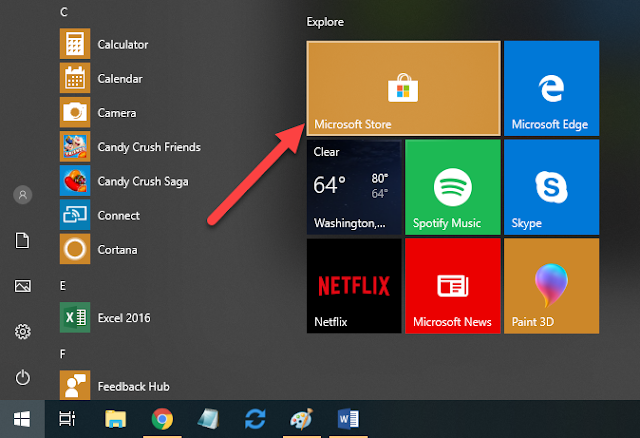
Task: Launch Google Chrome from the taskbar
Action: pos(162,419)
